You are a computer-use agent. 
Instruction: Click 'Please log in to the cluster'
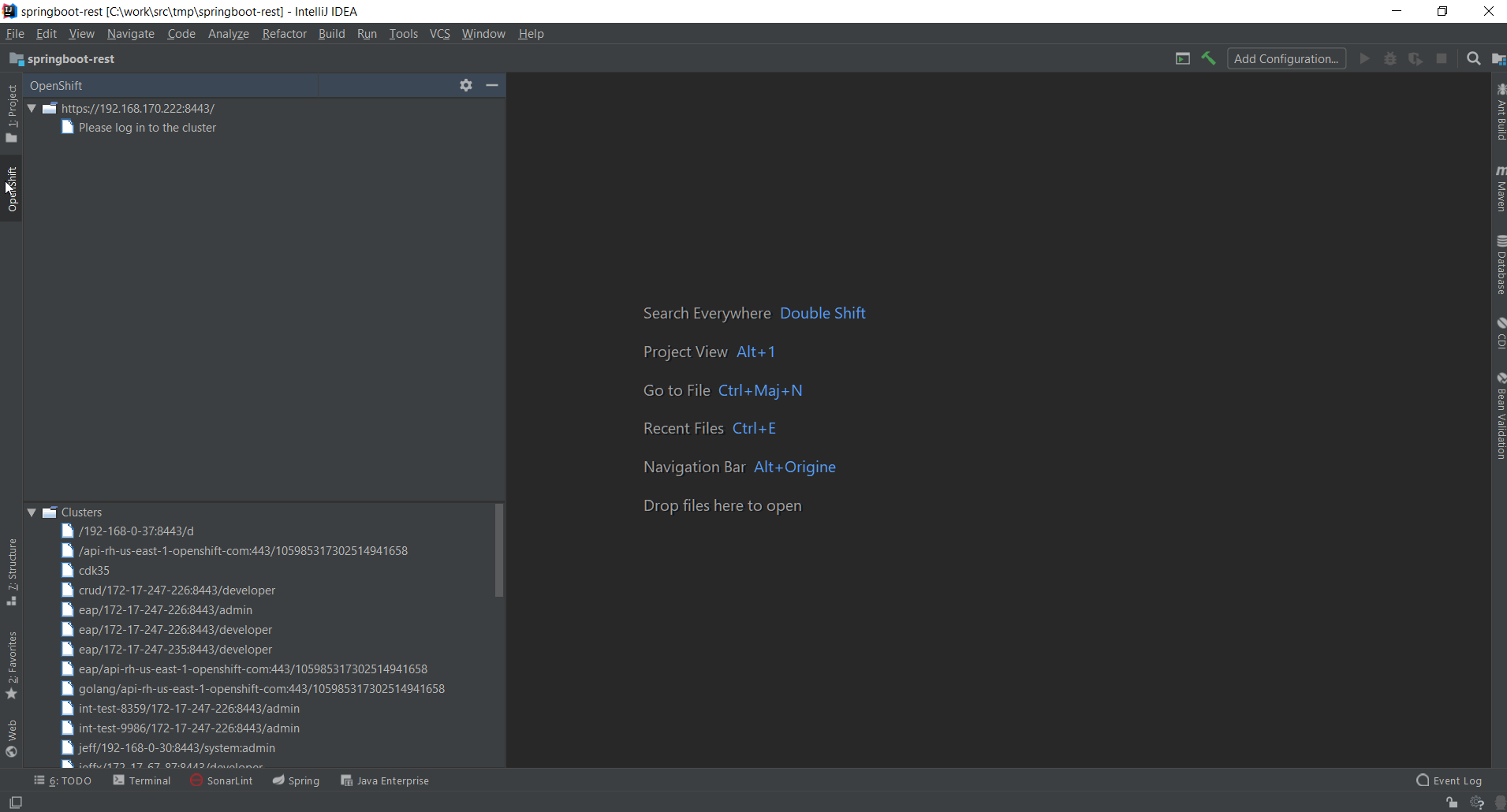[x=147, y=128]
